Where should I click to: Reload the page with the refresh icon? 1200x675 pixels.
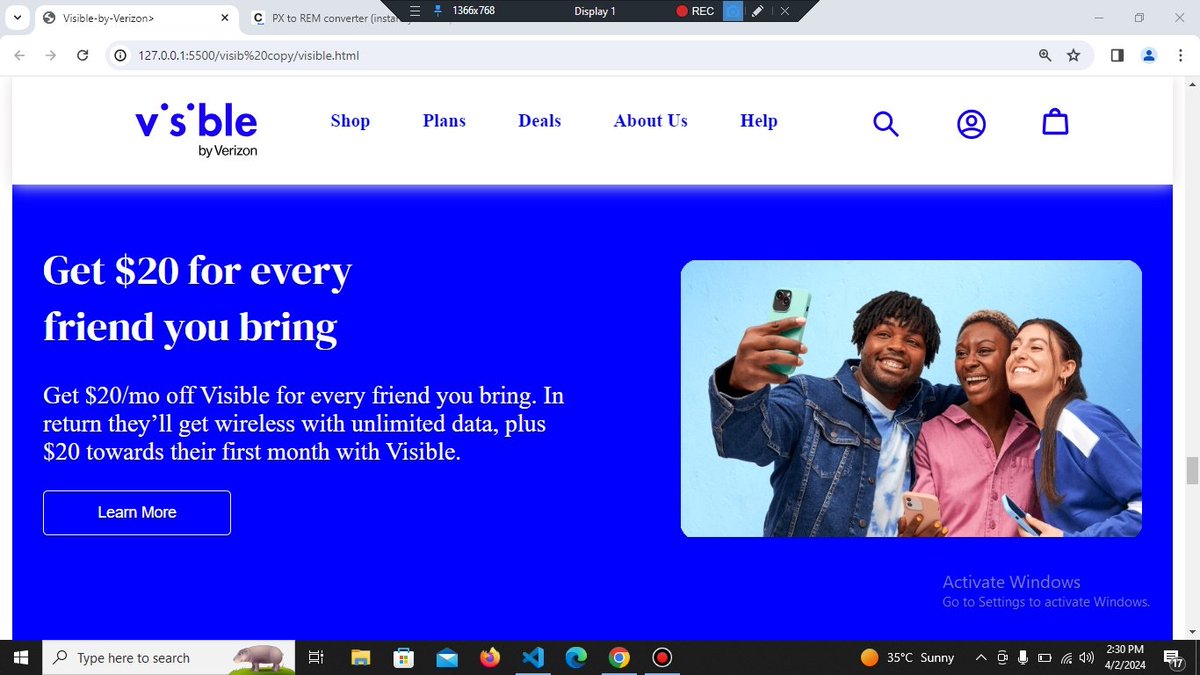tap(83, 56)
